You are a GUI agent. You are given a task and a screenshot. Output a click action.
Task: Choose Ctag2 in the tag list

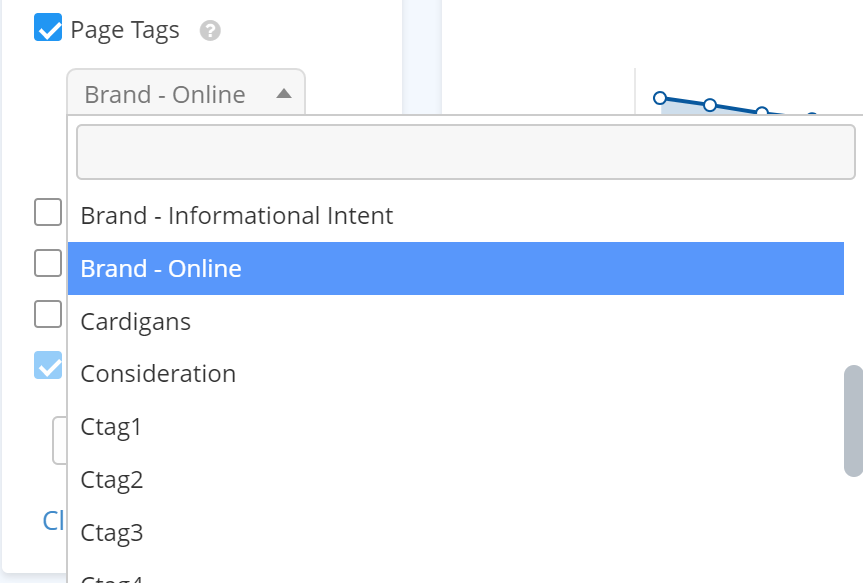pyautogui.click(x=112, y=480)
